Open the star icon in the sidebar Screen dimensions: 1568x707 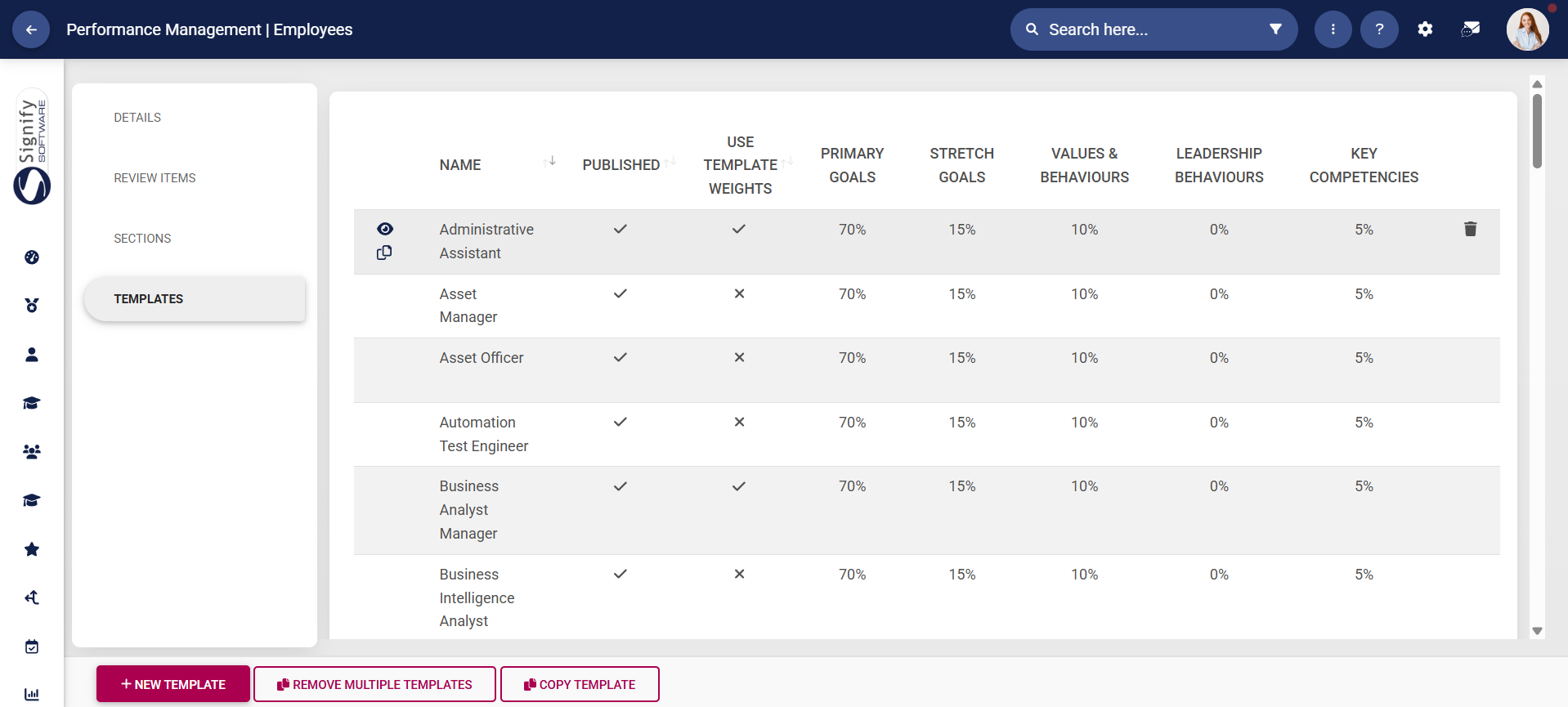point(32,549)
